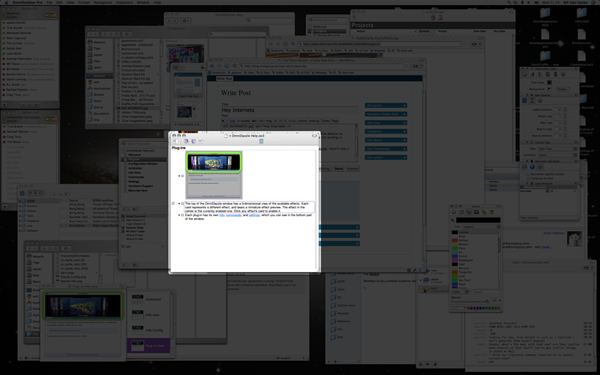The width and height of the screenshot is (600, 375).
Task: Follow the "settings" link in the outline text
Action: coord(254,215)
